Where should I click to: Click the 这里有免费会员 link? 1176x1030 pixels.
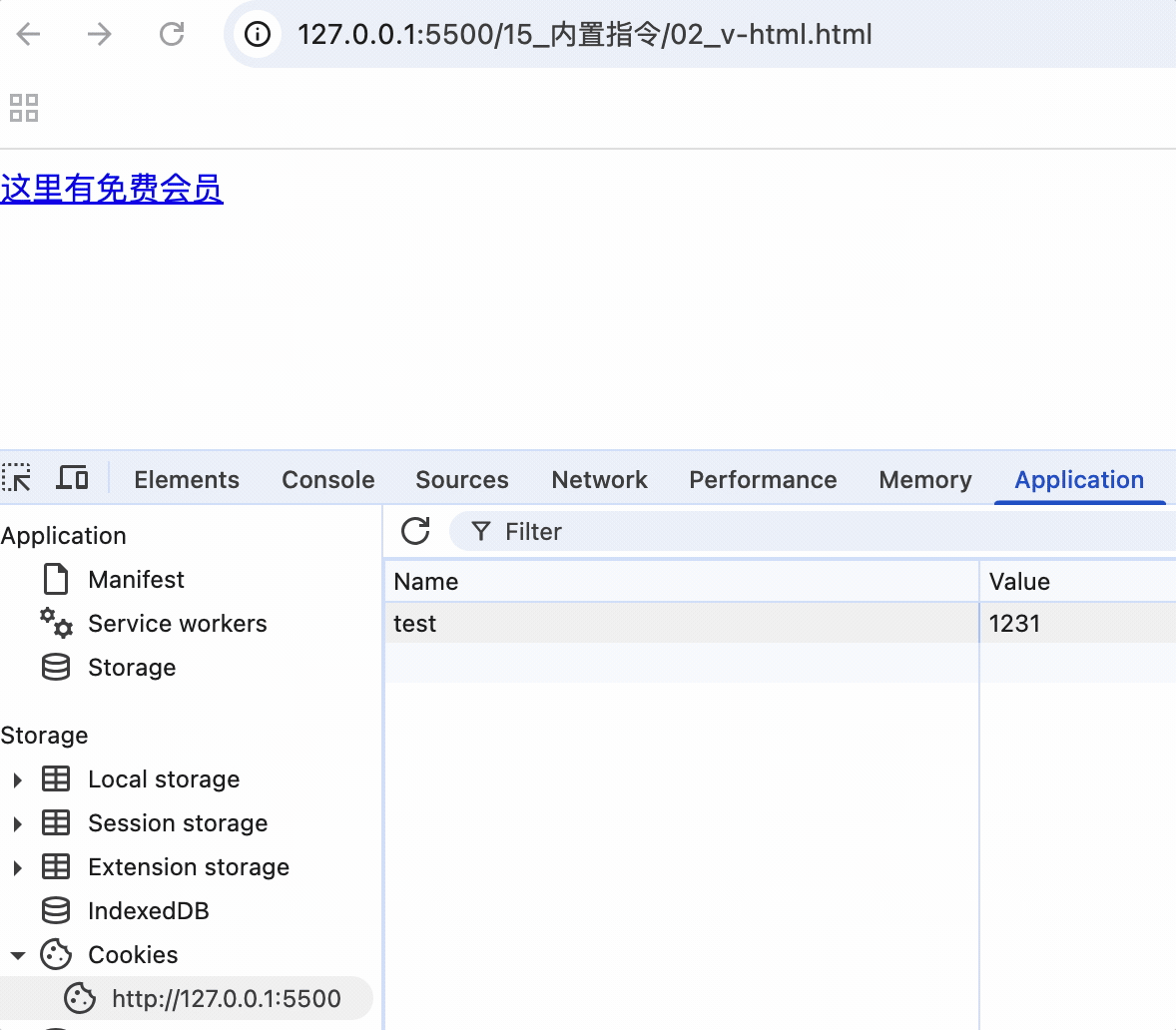click(112, 189)
